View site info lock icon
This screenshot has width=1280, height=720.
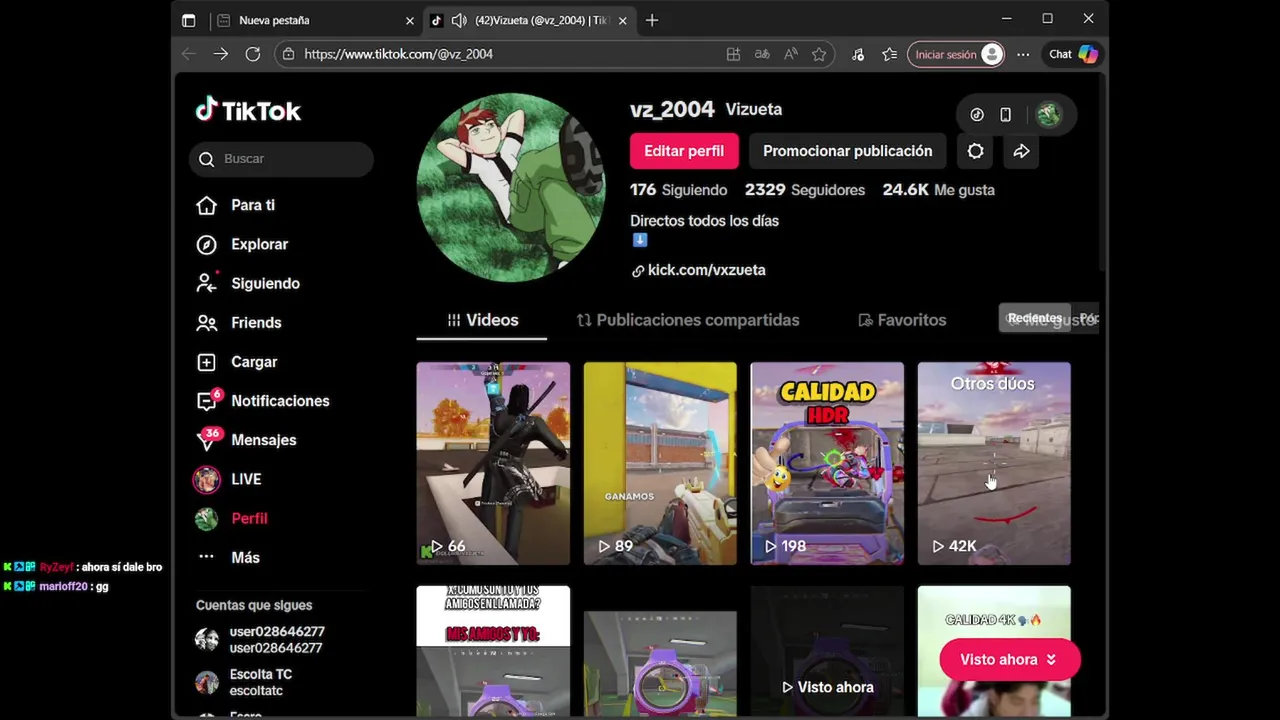point(288,54)
